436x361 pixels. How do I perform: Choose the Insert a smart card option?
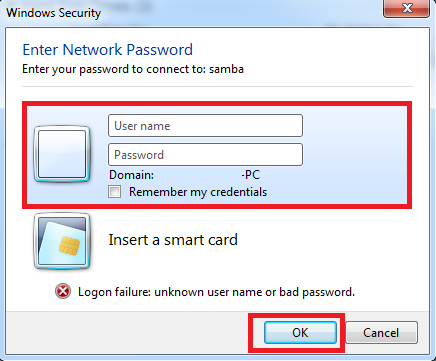[x=173, y=240]
